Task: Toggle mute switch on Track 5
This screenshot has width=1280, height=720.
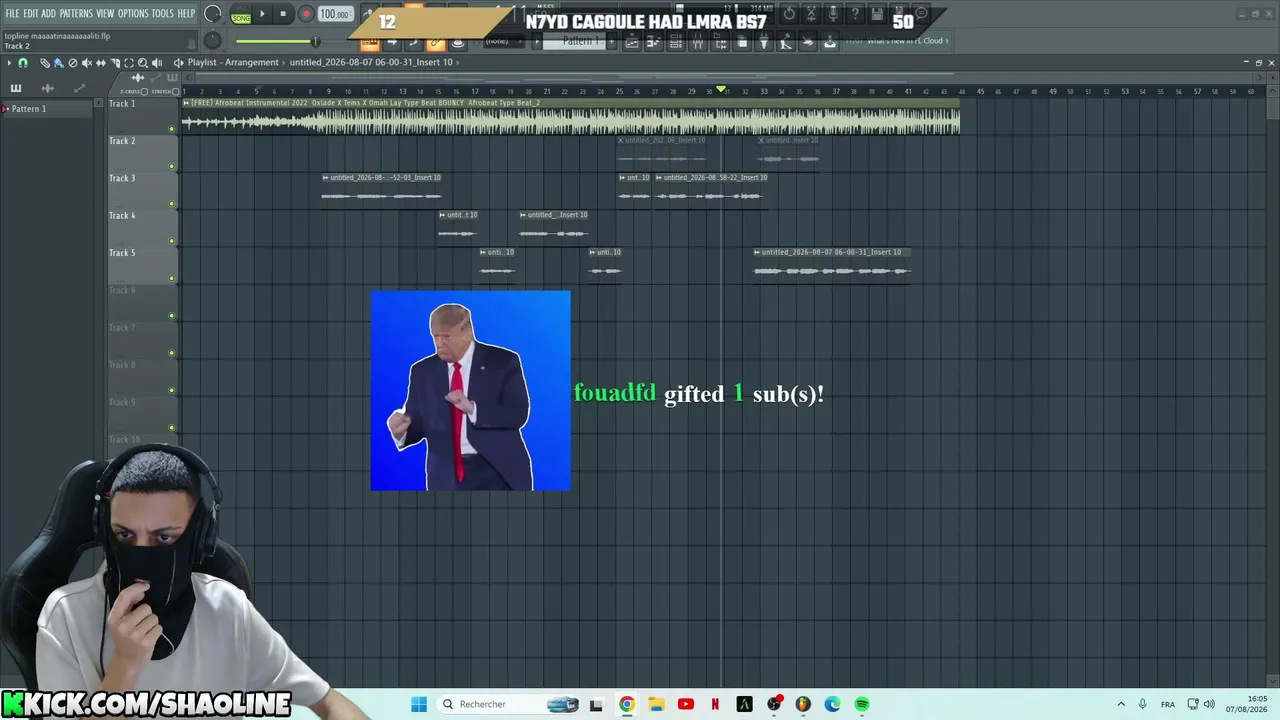Action: coord(172,278)
